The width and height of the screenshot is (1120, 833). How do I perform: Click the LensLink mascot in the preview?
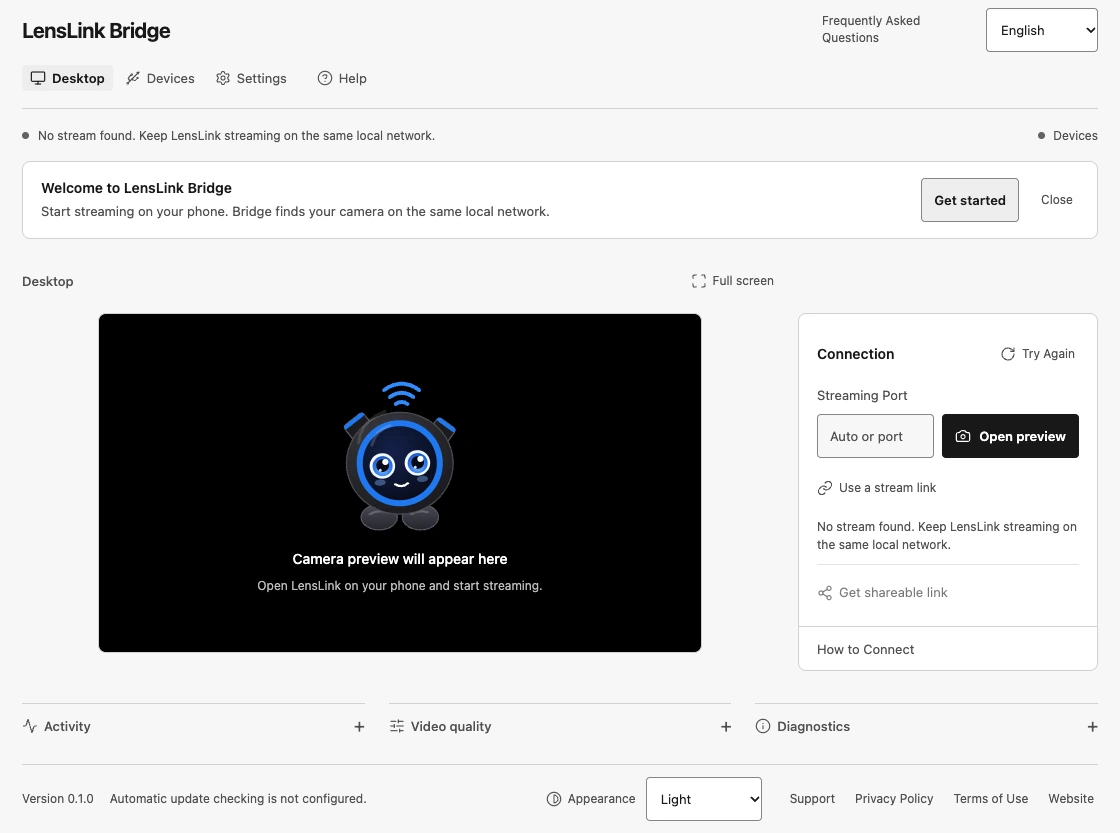pyautogui.click(x=400, y=457)
